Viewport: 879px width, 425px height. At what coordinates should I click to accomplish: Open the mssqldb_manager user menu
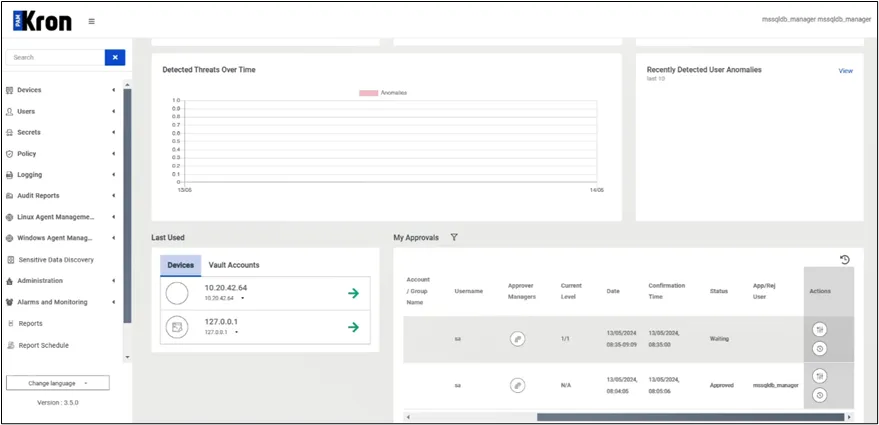(x=816, y=20)
